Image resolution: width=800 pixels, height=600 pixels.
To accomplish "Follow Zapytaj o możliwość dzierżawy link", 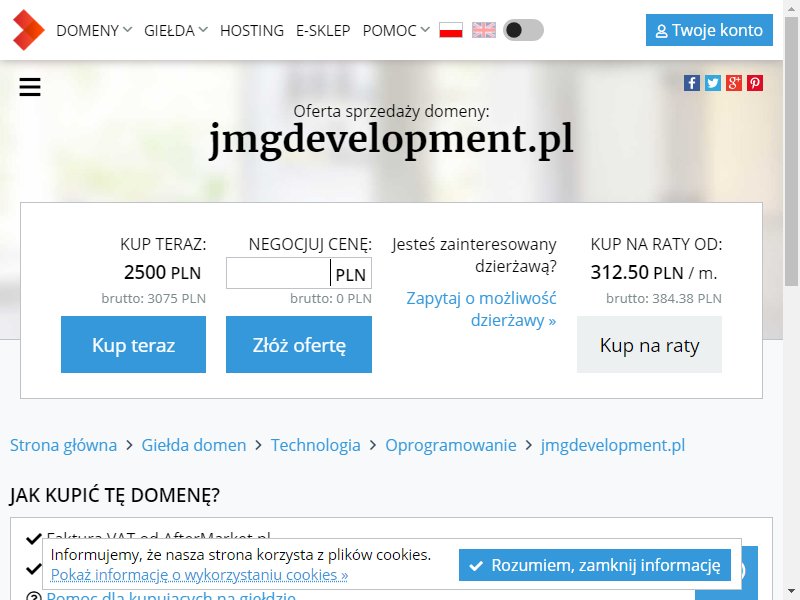I will click(x=481, y=309).
